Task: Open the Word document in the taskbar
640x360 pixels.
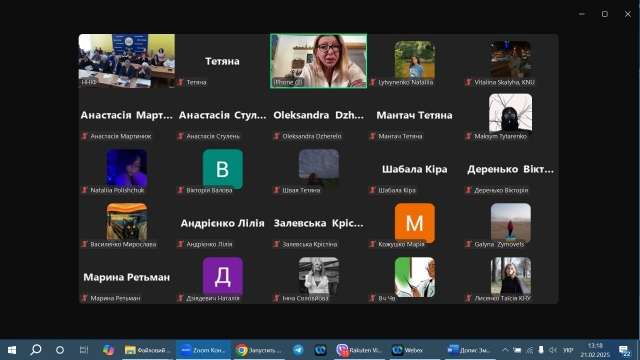Action: pos(469,350)
